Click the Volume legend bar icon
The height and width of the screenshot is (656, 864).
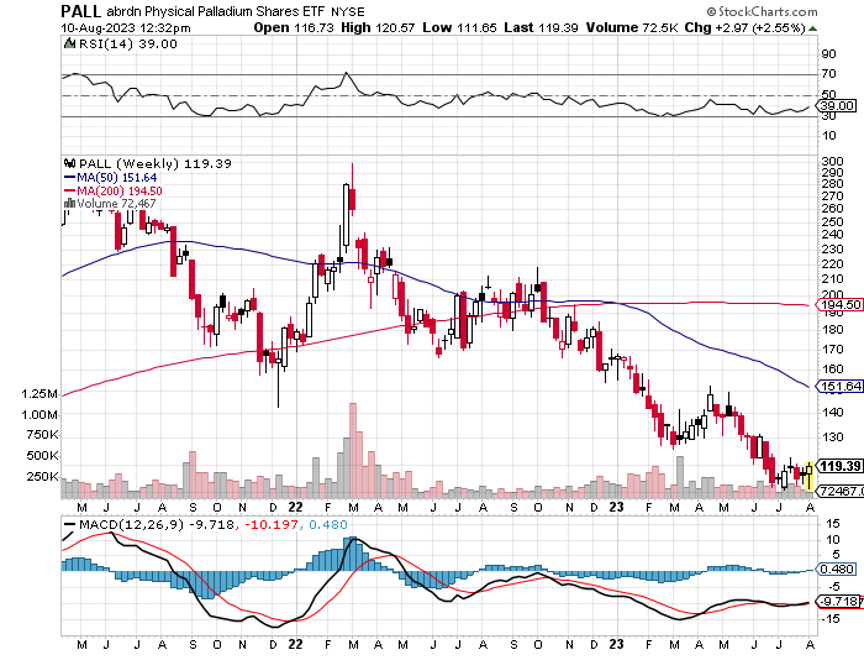tap(69, 203)
